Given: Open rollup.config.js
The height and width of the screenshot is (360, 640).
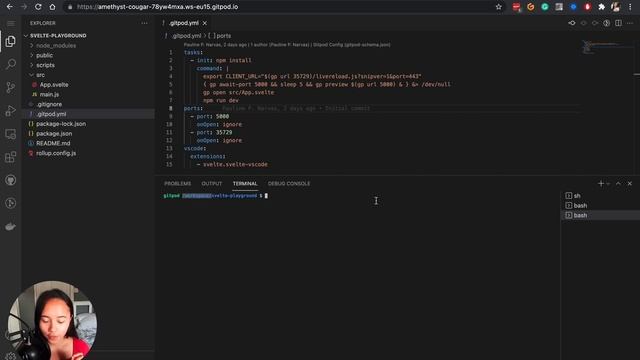Looking at the screenshot, I should (x=89, y=153).
